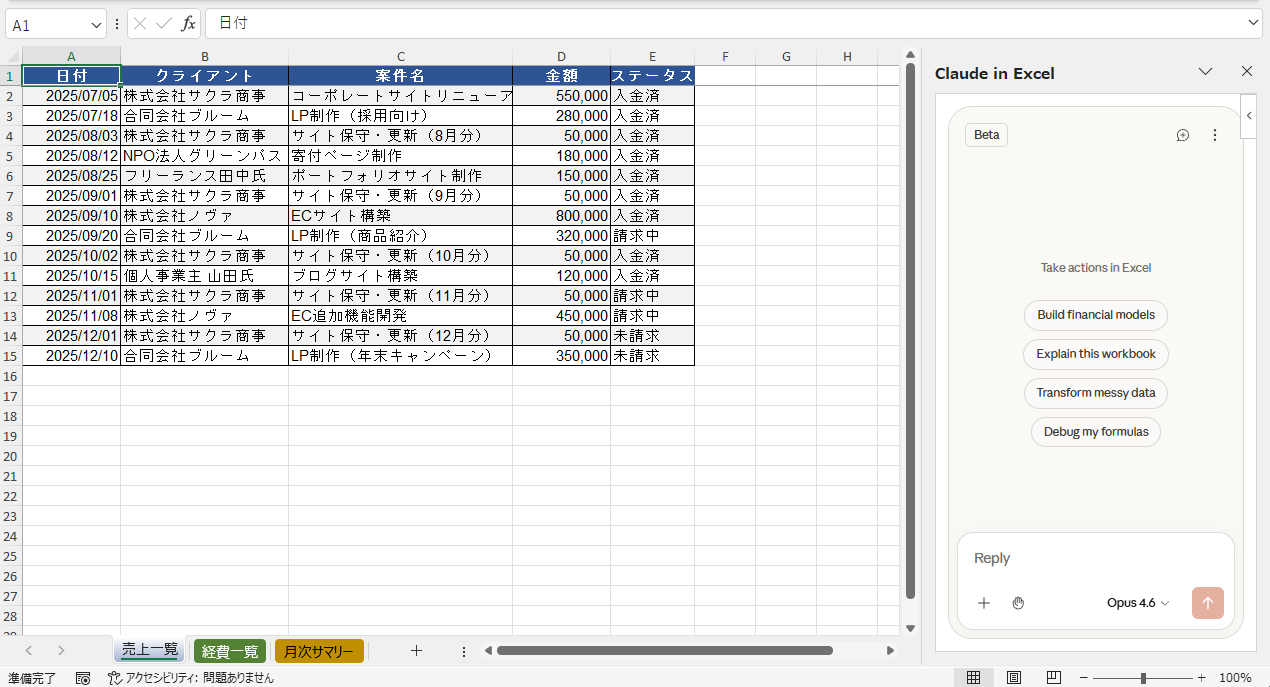The width and height of the screenshot is (1270, 687).
Task: Start a new chat in Claude panel
Action: [1183, 135]
